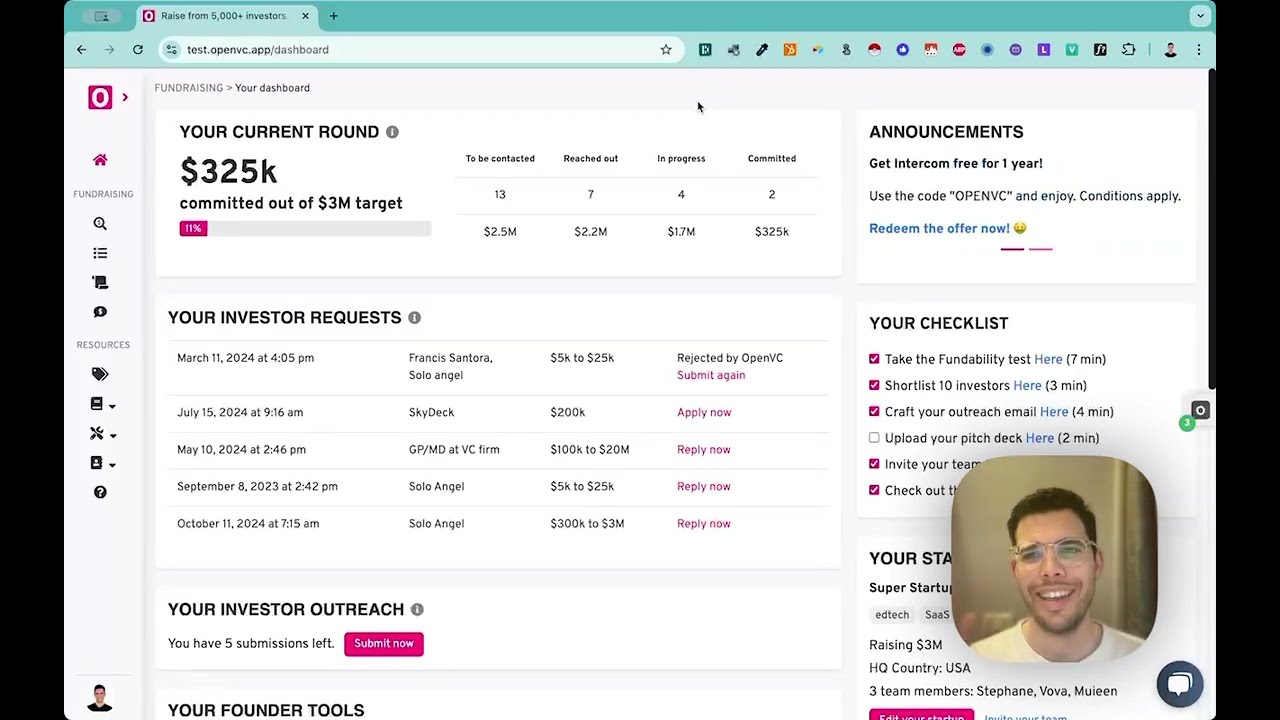Click the page vertical scrollbar
The height and width of the screenshot is (720, 1280).
click(1211, 230)
